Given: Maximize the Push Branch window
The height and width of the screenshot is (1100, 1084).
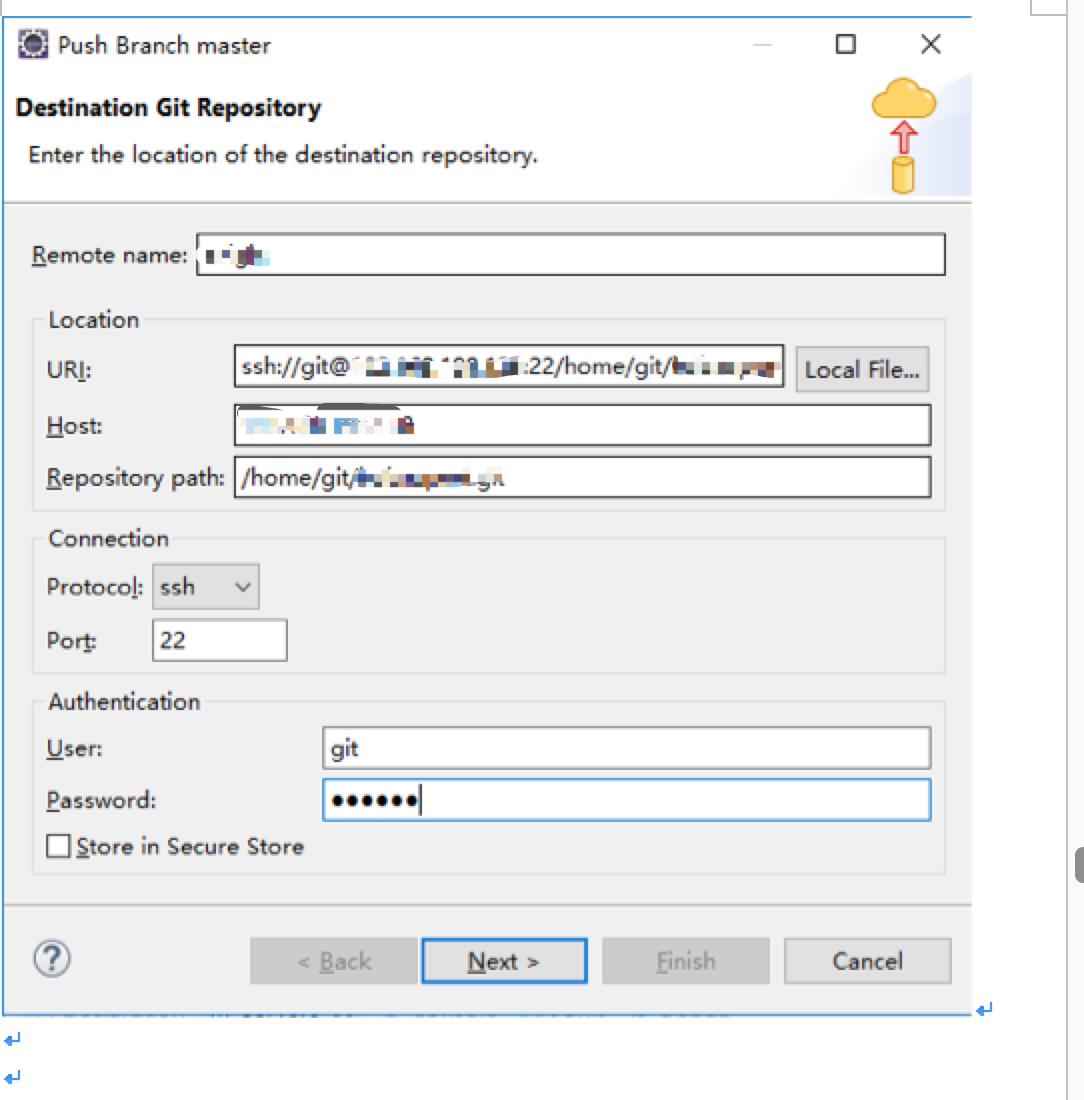Looking at the screenshot, I should pos(846,45).
